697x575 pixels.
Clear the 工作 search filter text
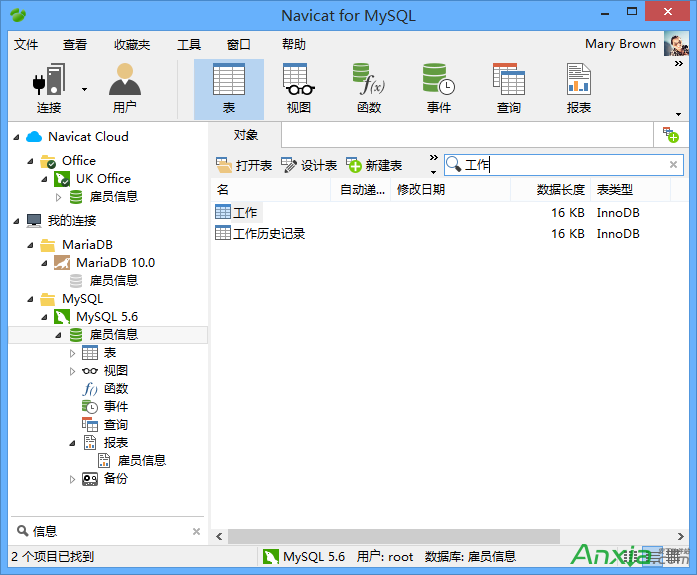click(x=673, y=165)
